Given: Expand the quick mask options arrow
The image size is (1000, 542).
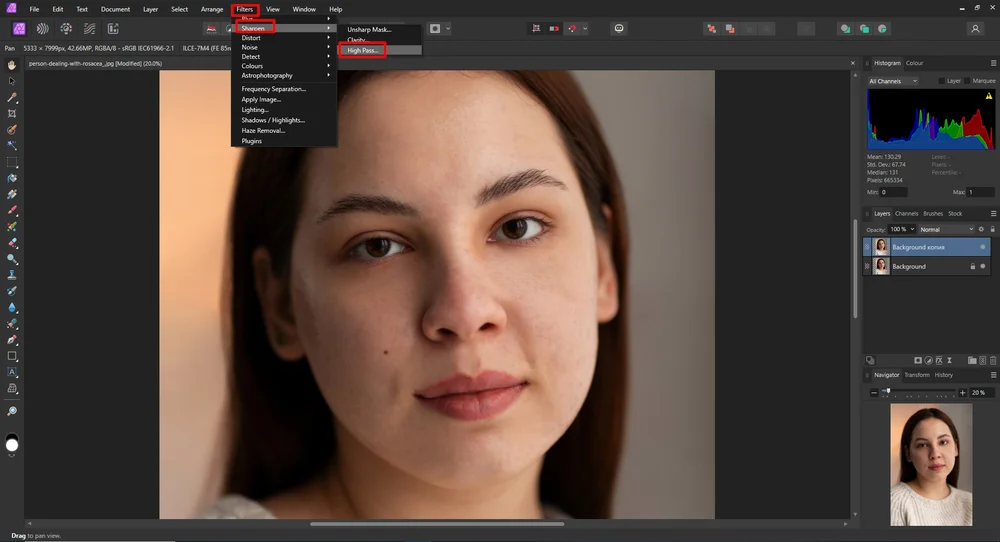Looking at the screenshot, I should 448,29.
